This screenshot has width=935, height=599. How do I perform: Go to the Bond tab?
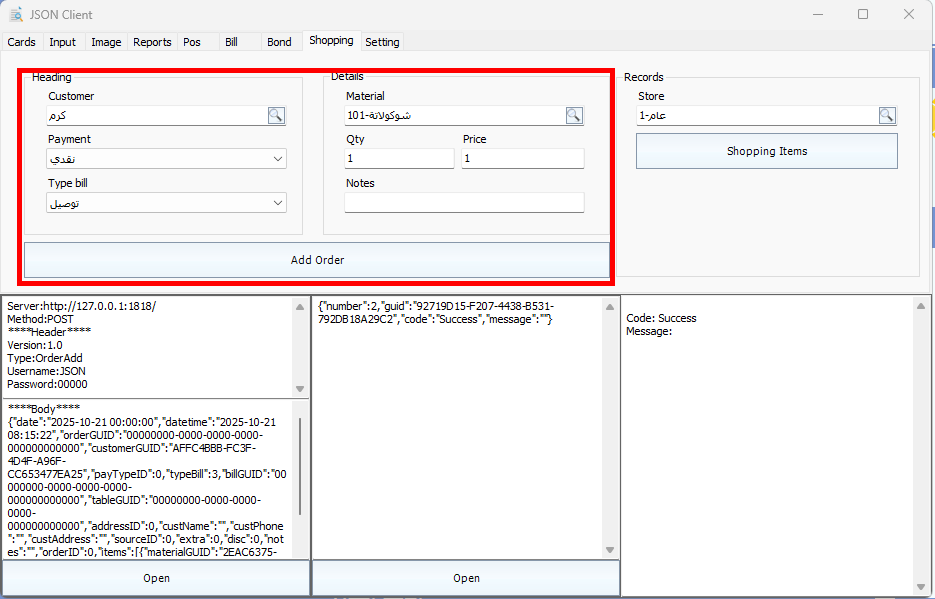(279, 42)
